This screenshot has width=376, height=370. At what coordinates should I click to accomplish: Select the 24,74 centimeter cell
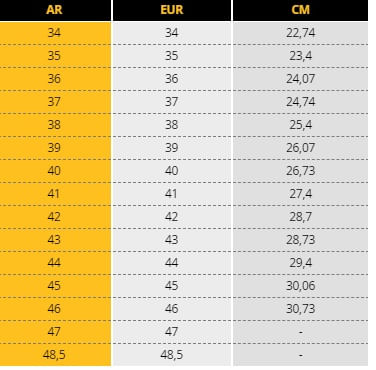[x=300, y=102]
